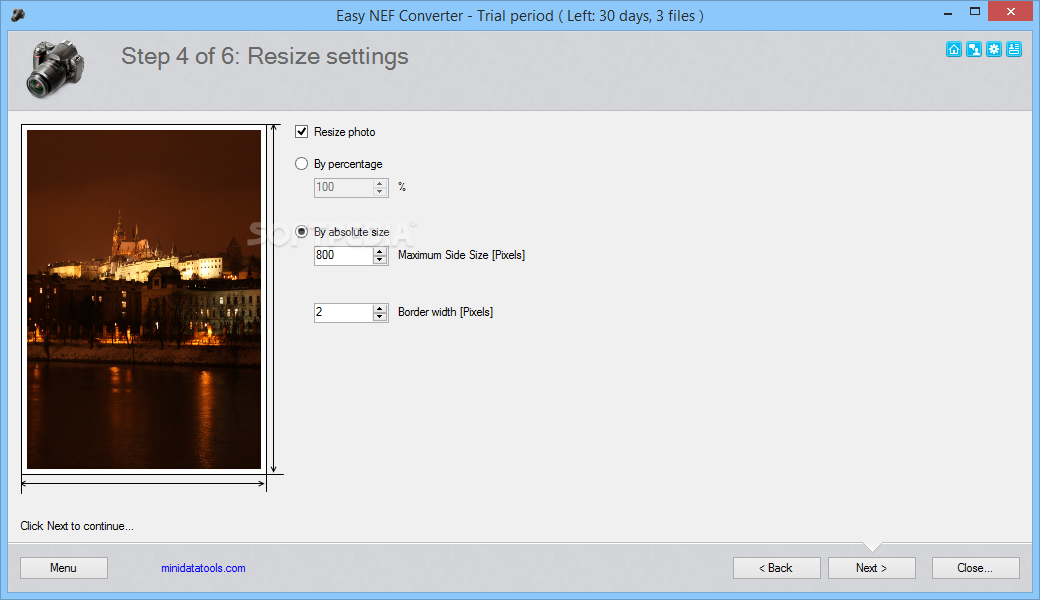Increase Maximum Side Size value
The height and width of the screenshot is (600, 1040).
pos(379,251)
